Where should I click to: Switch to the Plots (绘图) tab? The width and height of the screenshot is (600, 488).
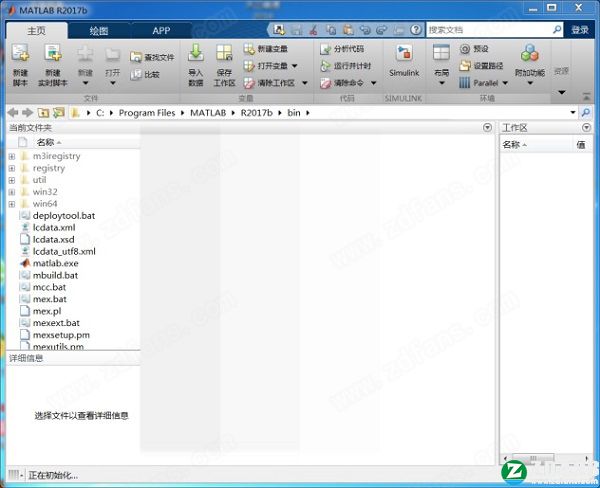[99, 31]
